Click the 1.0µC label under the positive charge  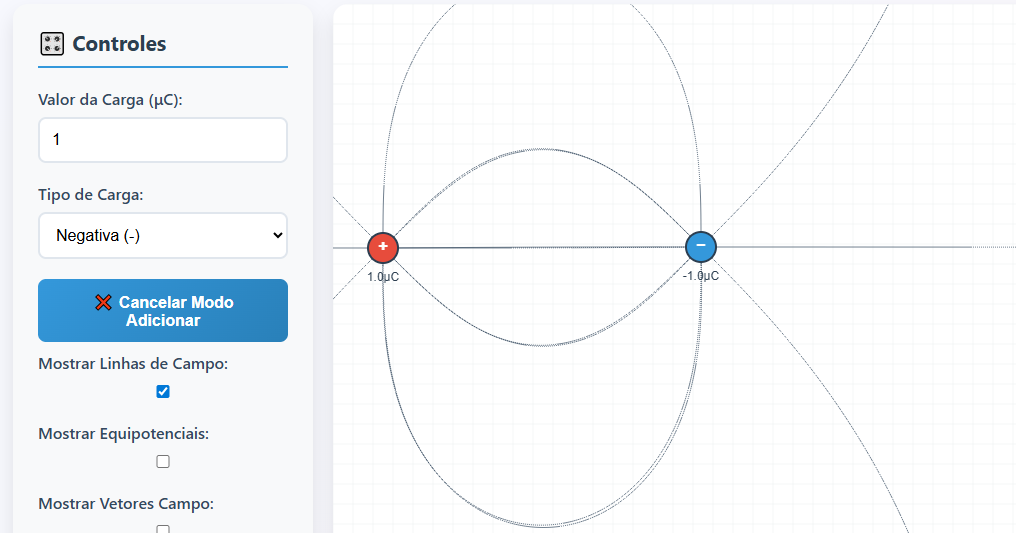[383, 277]
